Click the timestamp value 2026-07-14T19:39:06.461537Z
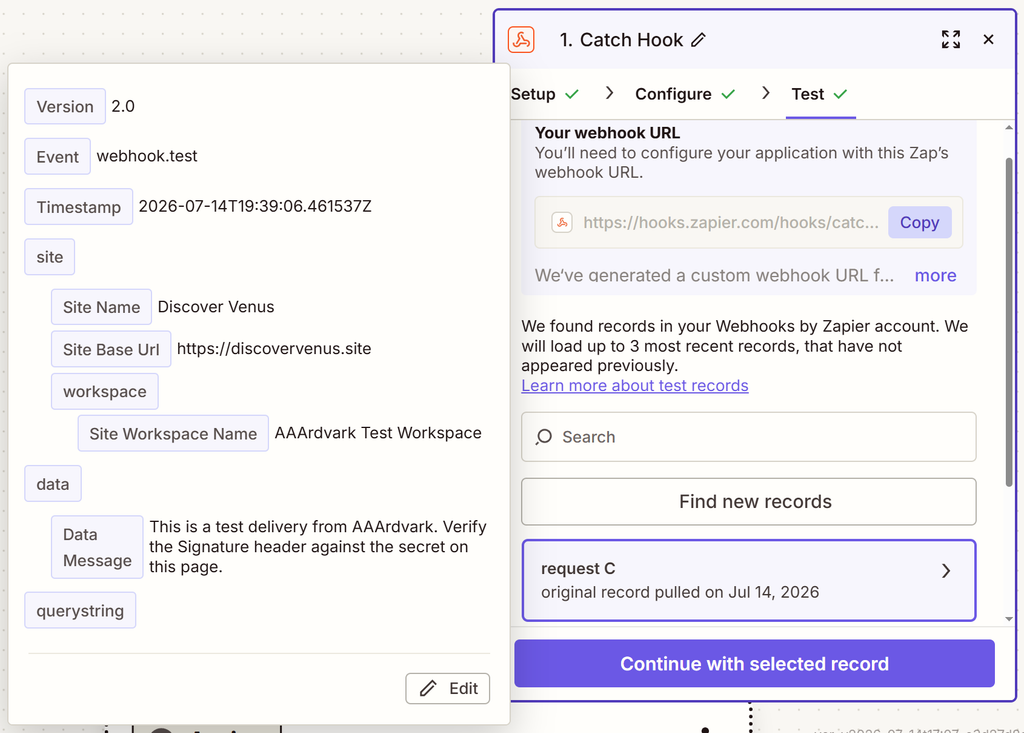 point(255,206)
